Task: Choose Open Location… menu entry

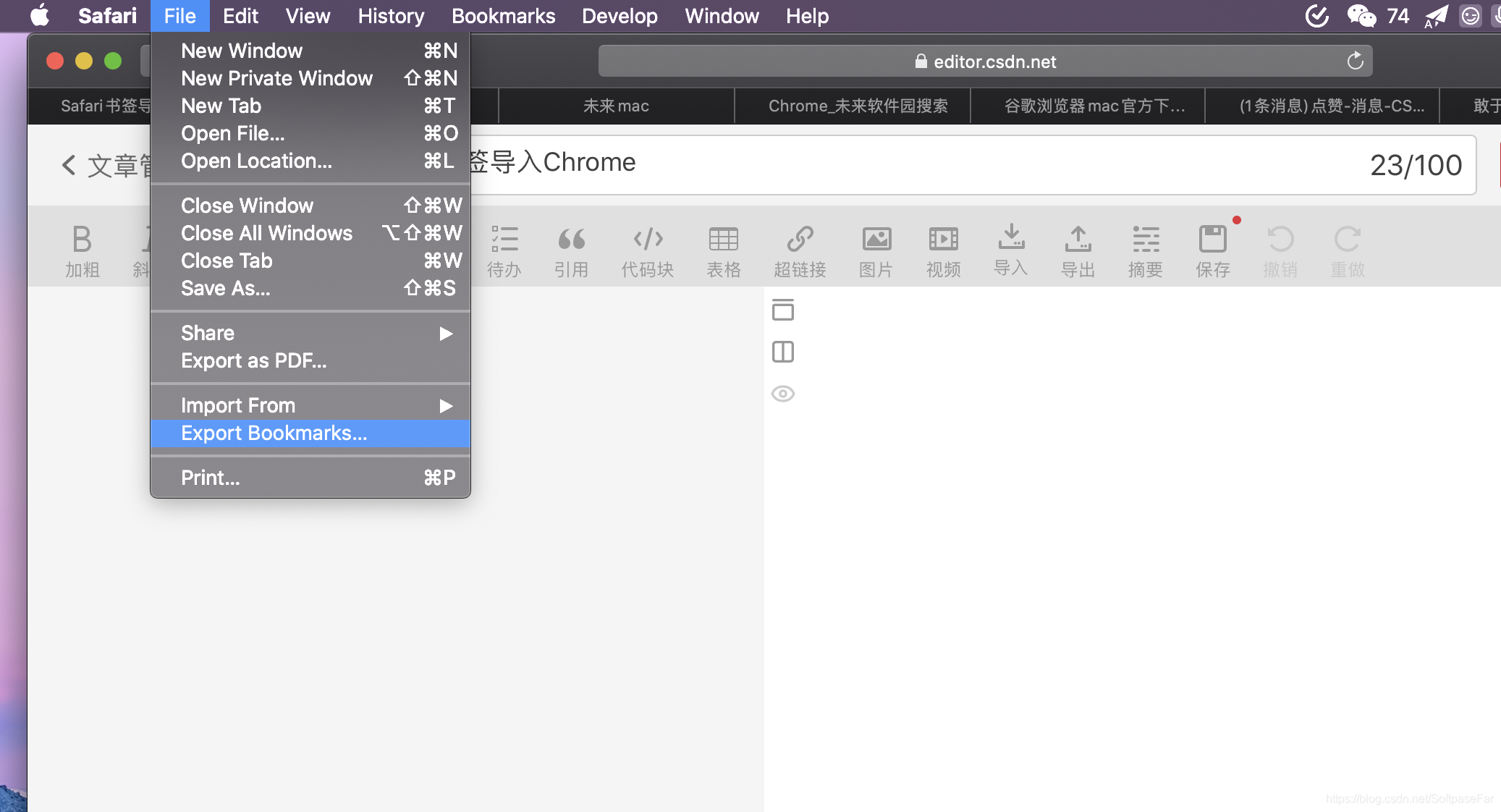Action: [310, 161]
